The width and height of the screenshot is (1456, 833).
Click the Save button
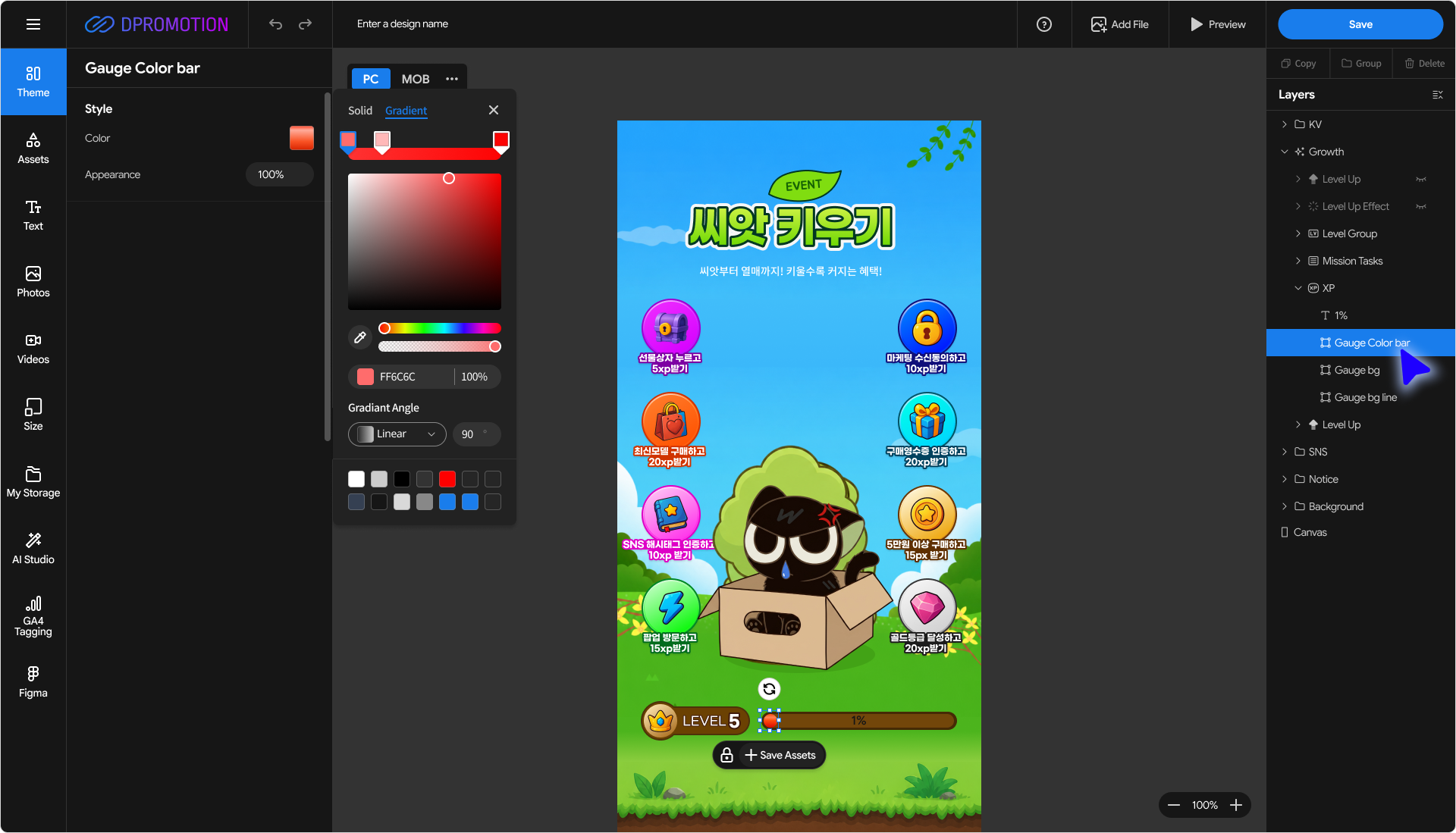(1360, 24)
